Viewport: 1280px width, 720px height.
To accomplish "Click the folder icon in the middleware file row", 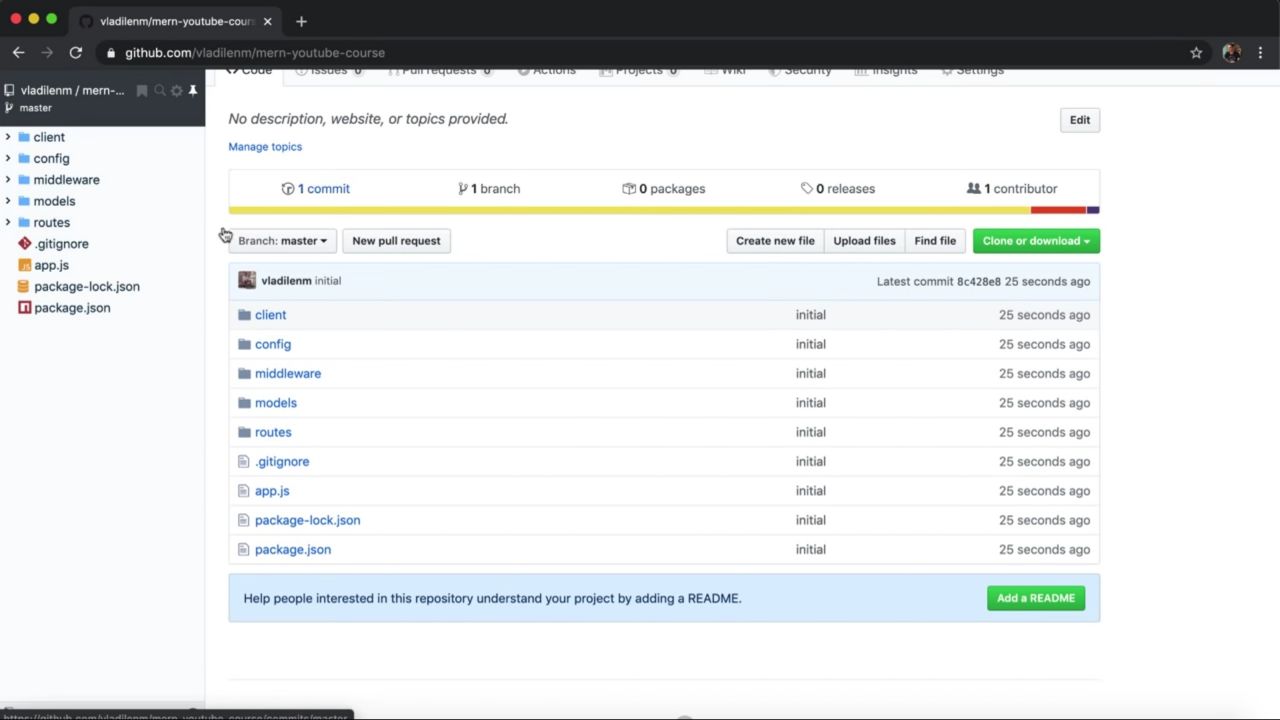I will [x=244, y=373].
